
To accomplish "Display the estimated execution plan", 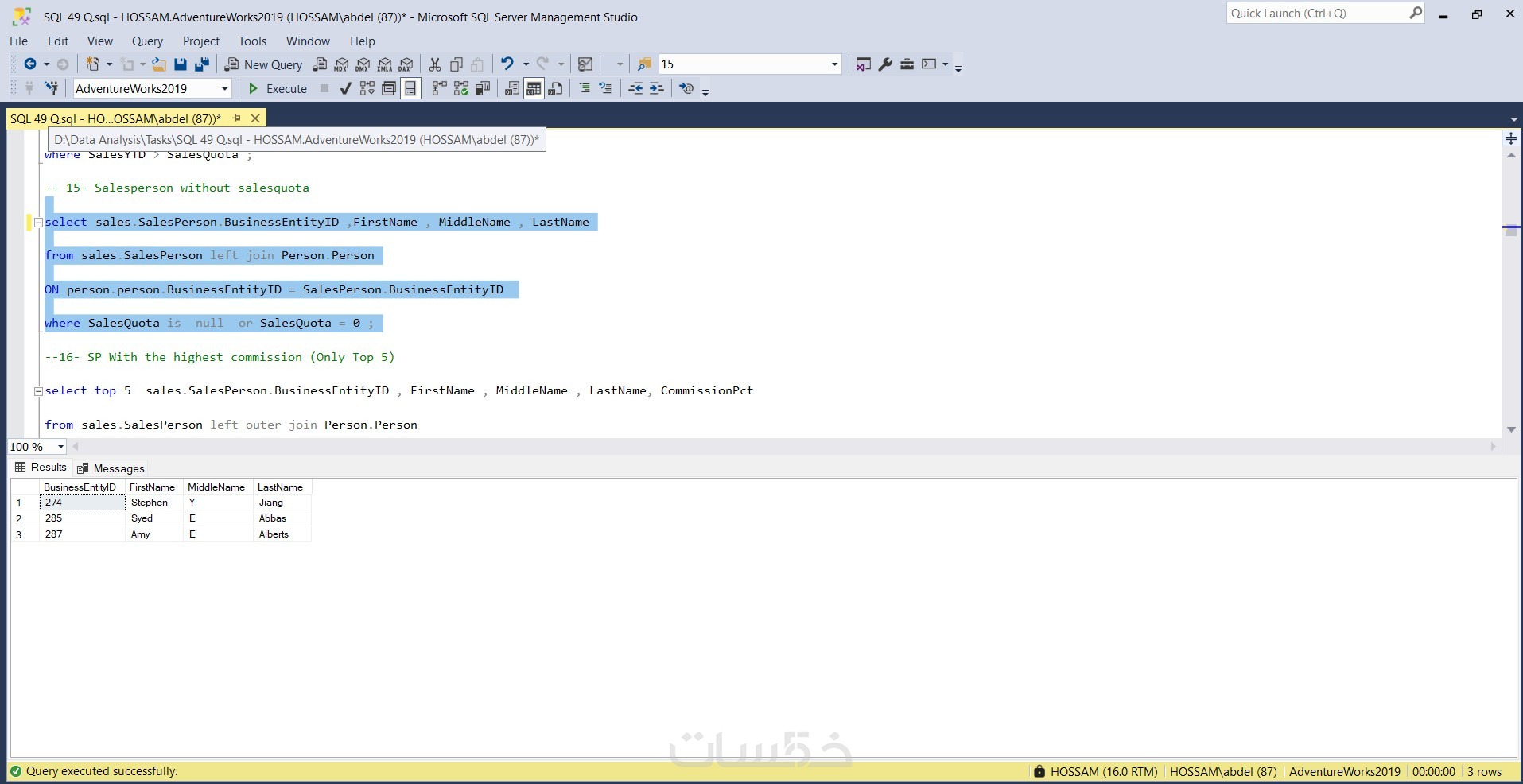I will click(367, 88).
